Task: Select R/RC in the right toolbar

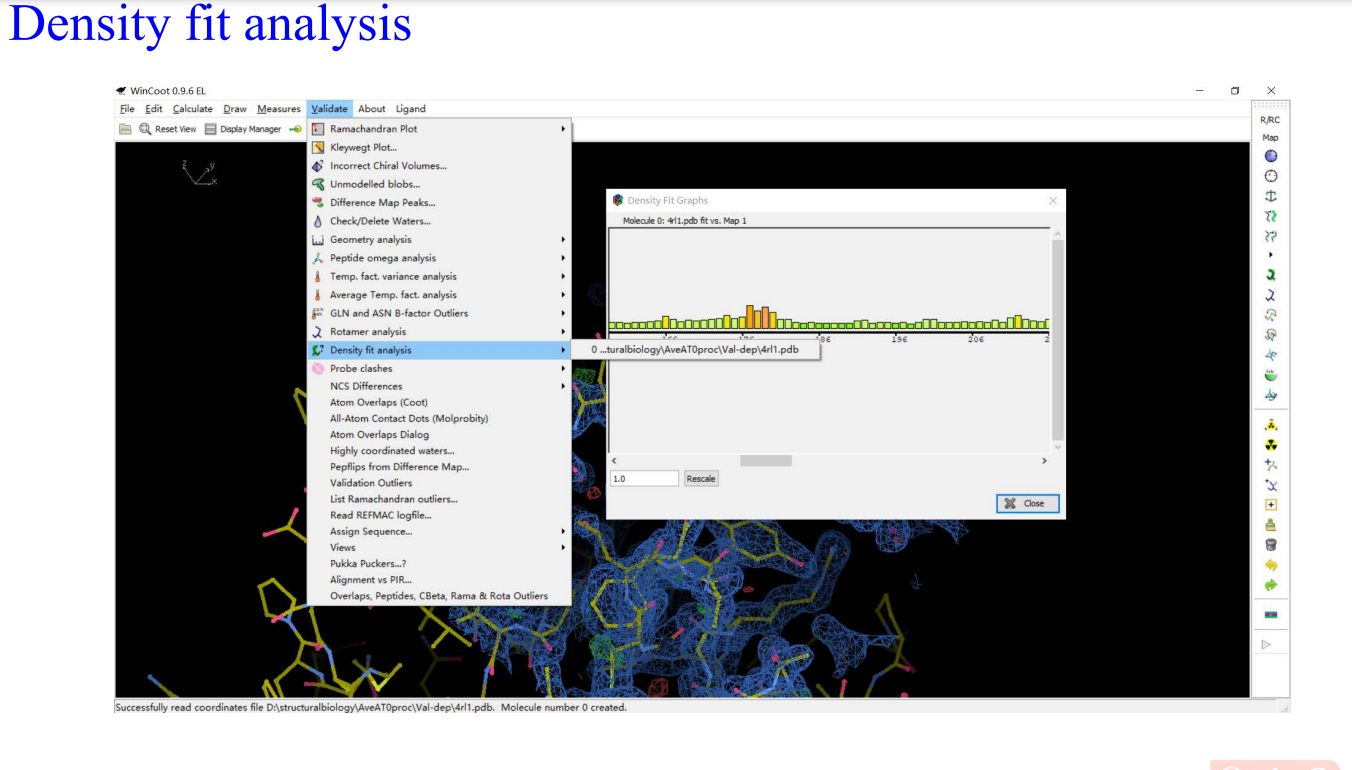Action: coord(1270,120)
